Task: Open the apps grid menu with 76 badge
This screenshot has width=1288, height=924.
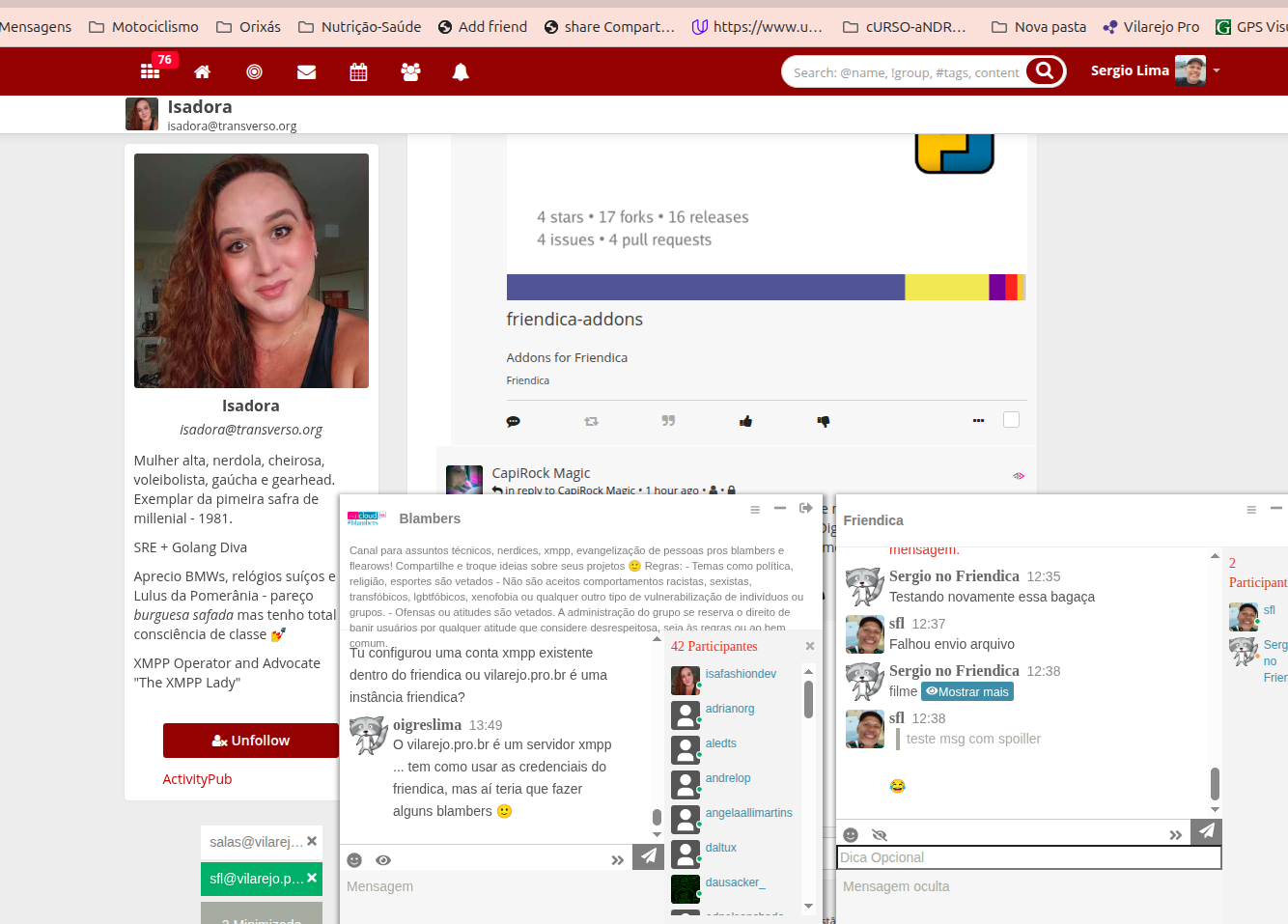Action: (x=151, y=71)
